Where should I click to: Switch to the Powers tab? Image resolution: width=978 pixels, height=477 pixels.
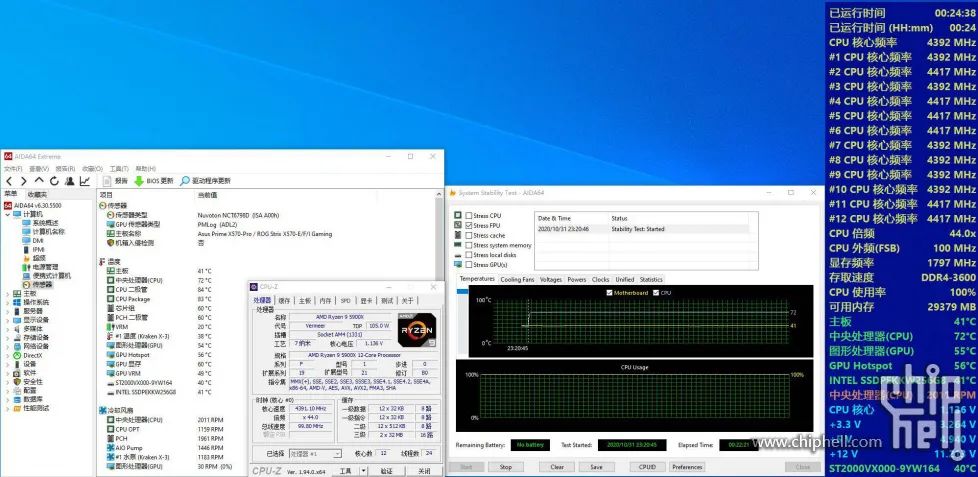576,279
